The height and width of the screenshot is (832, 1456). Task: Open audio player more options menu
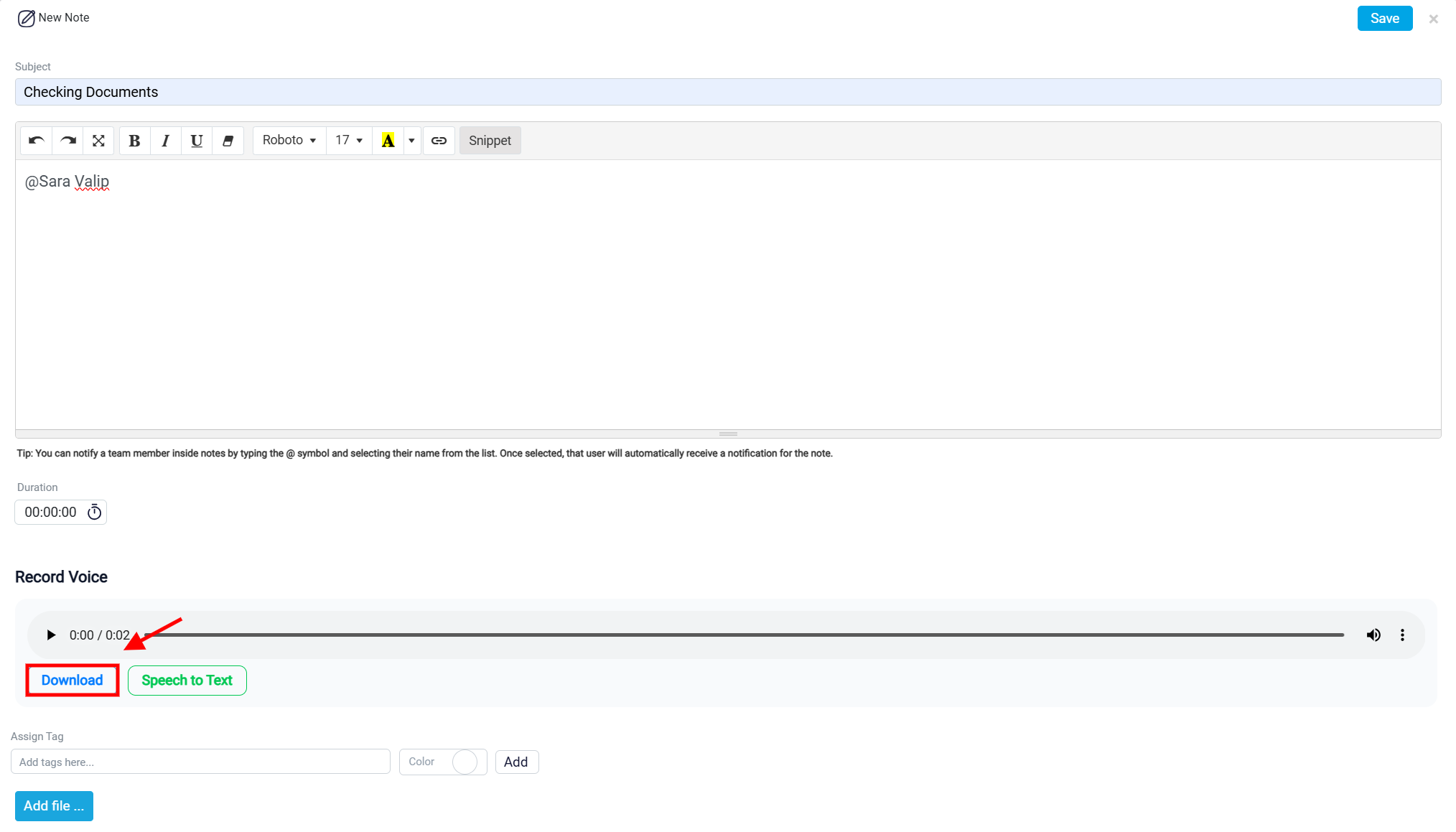point(1402,635)
